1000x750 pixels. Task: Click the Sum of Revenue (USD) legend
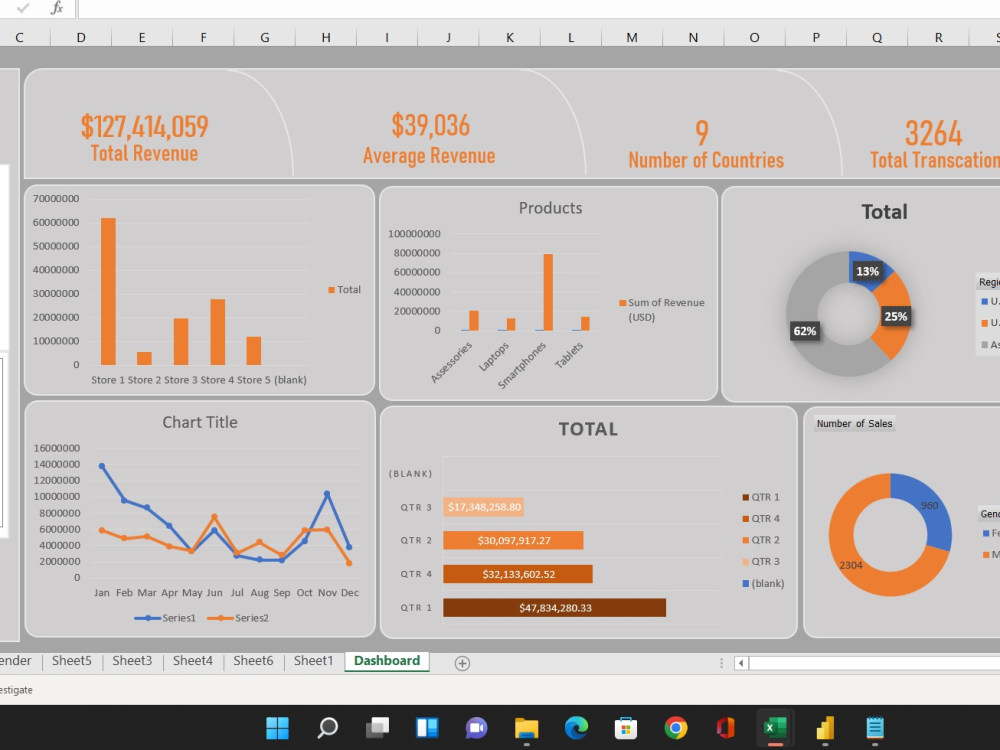point(662,310)
